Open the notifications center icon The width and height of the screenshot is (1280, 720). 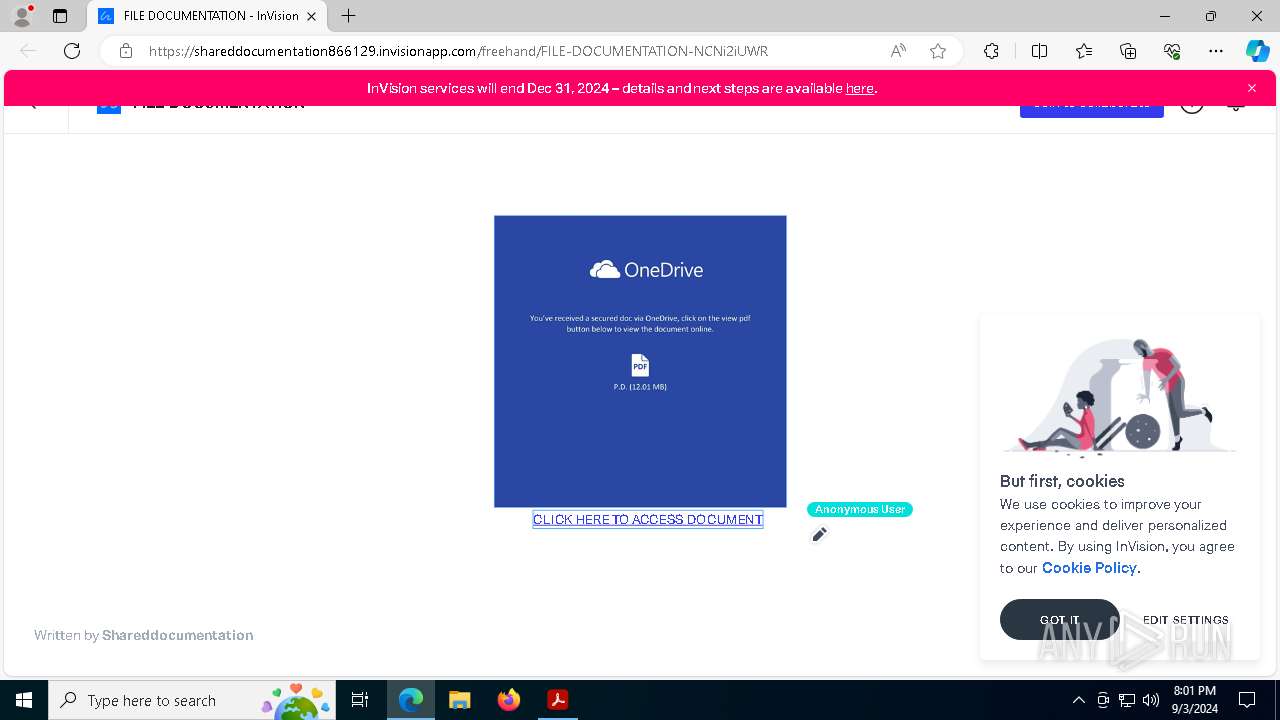[x=1247, y=700]
